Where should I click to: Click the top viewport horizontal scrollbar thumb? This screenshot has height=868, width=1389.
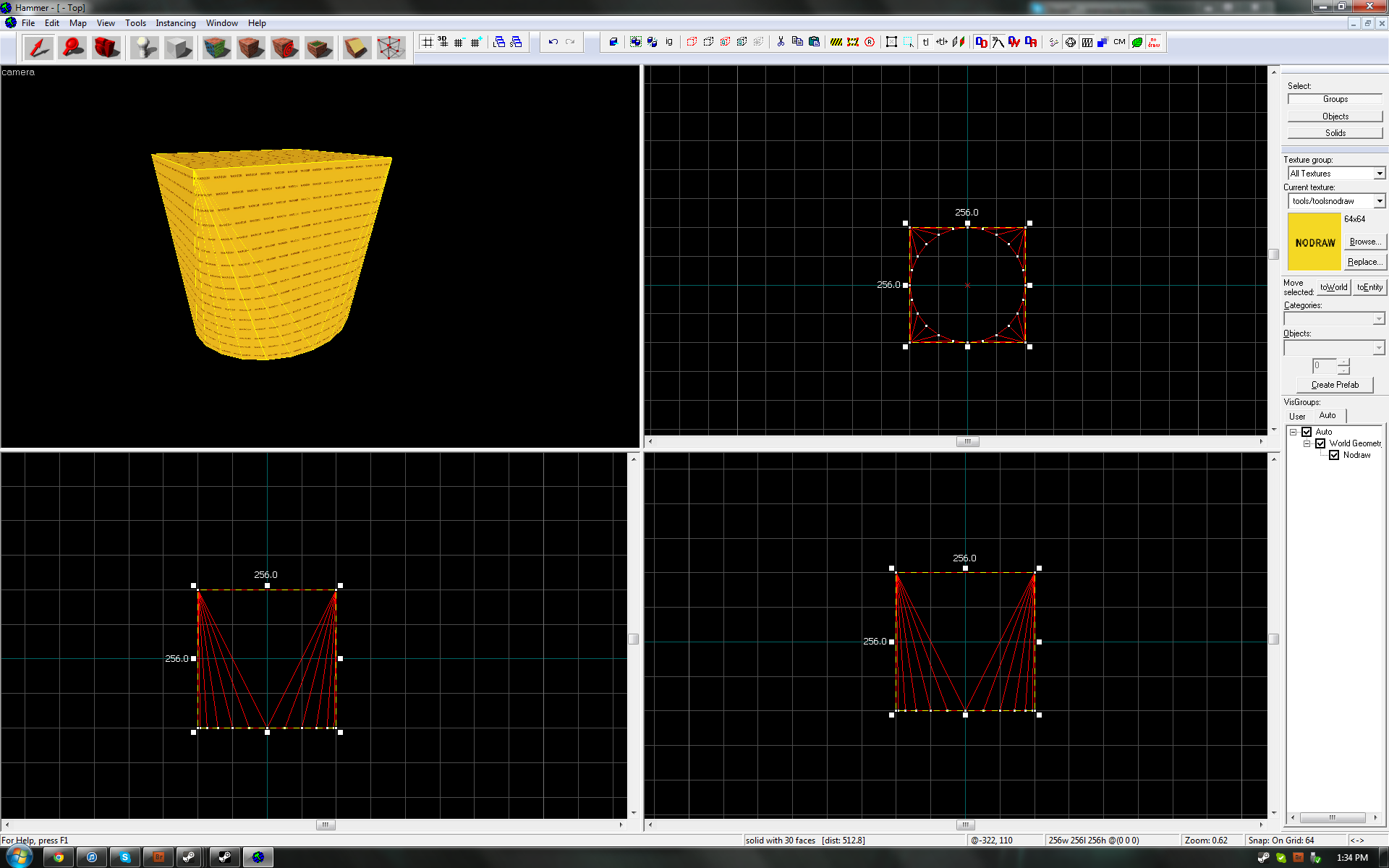pyautogui.click(x=967, y=441)
